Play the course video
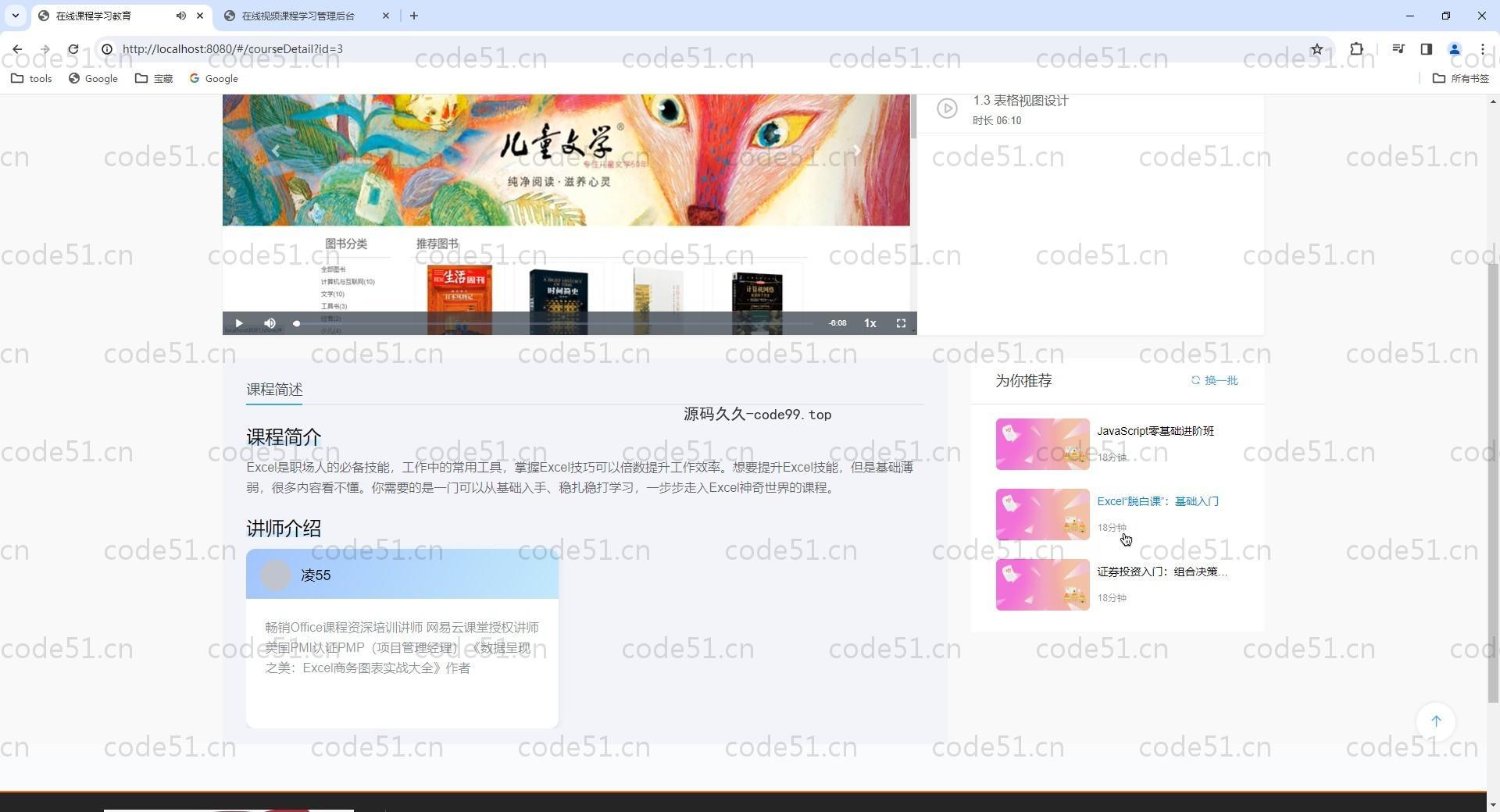Image resolution: width=1500 pixels, height=812 pixels. pos(239,323)
